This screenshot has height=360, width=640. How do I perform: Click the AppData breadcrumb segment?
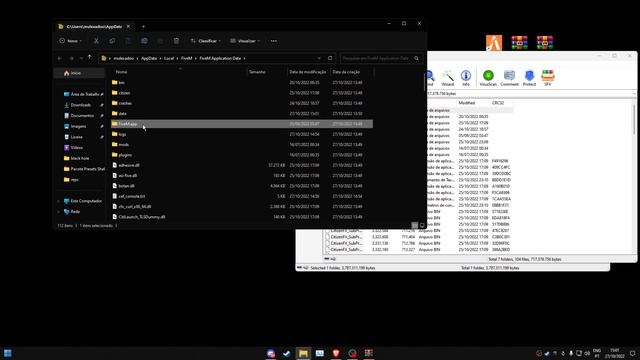(149, 58)
